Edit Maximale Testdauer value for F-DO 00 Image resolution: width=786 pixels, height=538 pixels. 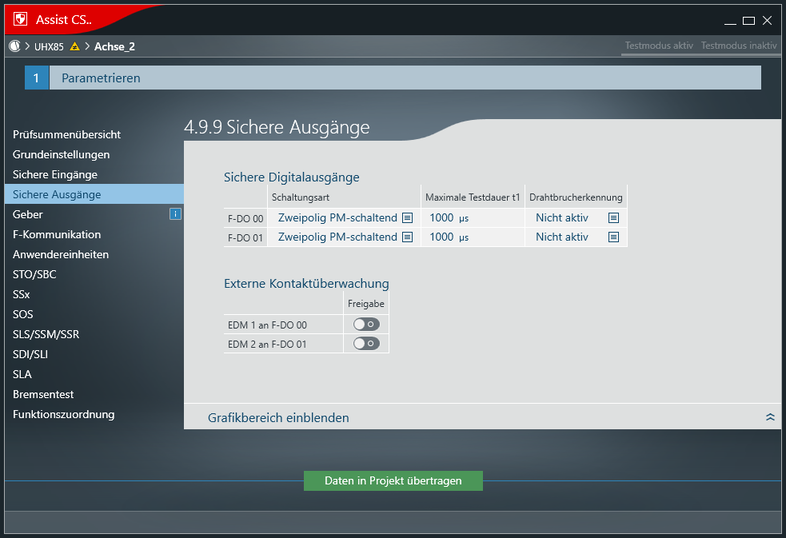441,217
